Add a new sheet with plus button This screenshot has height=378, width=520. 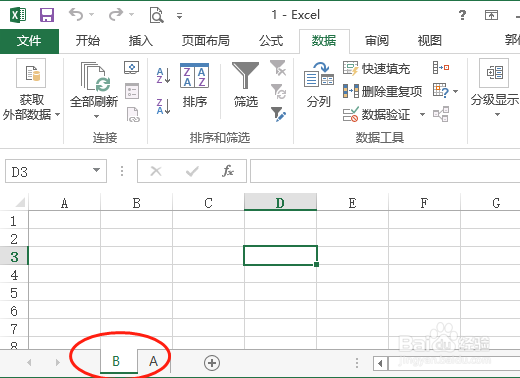212,363
